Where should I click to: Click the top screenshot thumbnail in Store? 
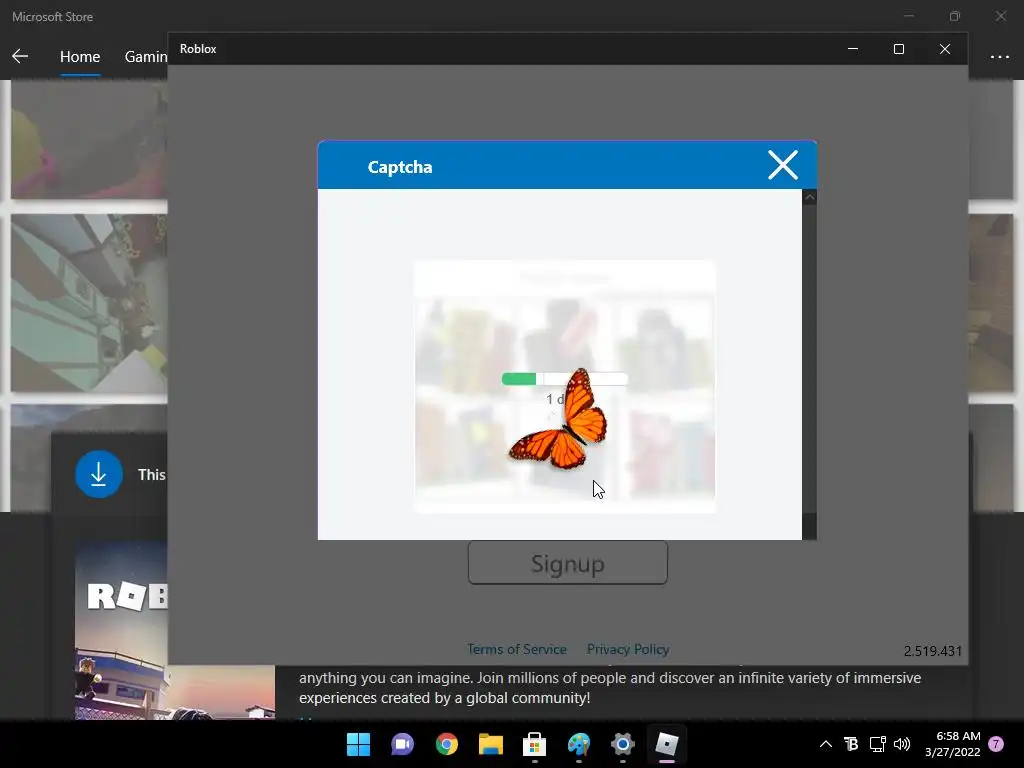coord(88,140)
